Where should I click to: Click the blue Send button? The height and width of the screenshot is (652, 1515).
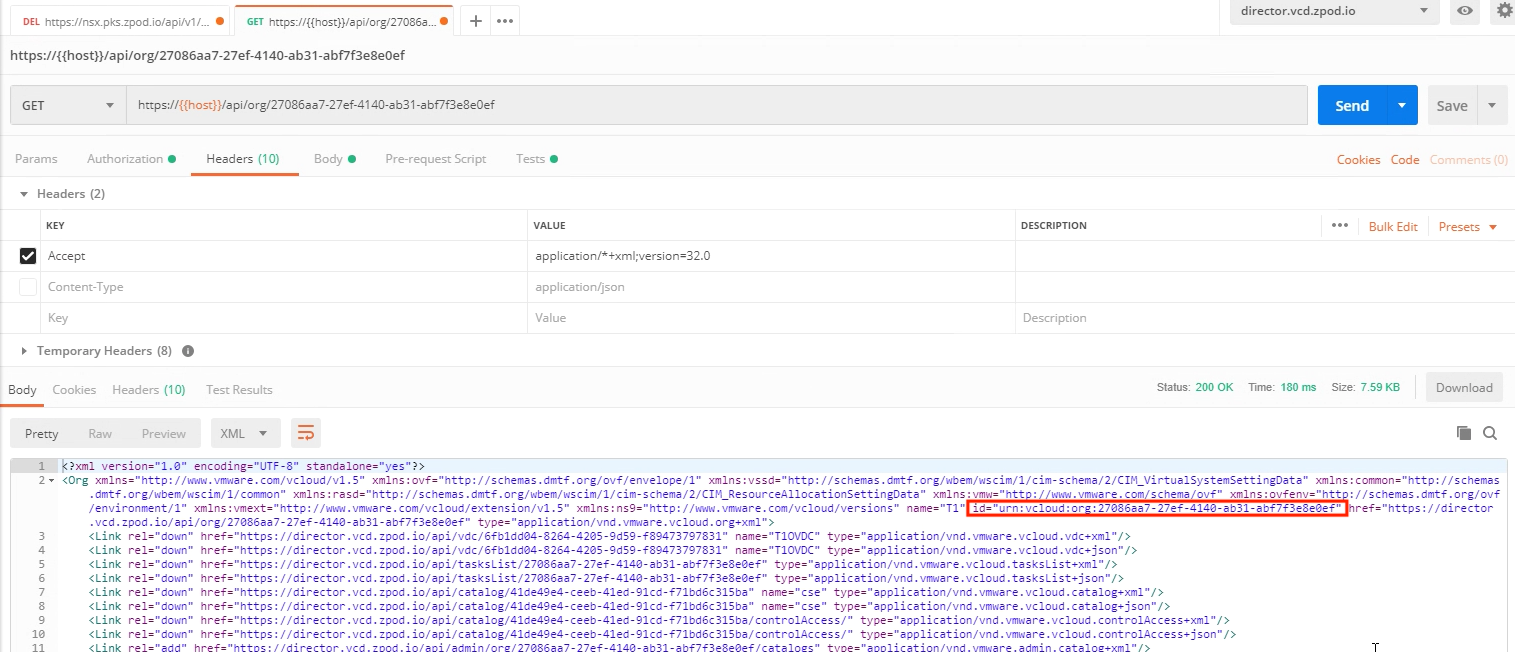pos(1351,105)
